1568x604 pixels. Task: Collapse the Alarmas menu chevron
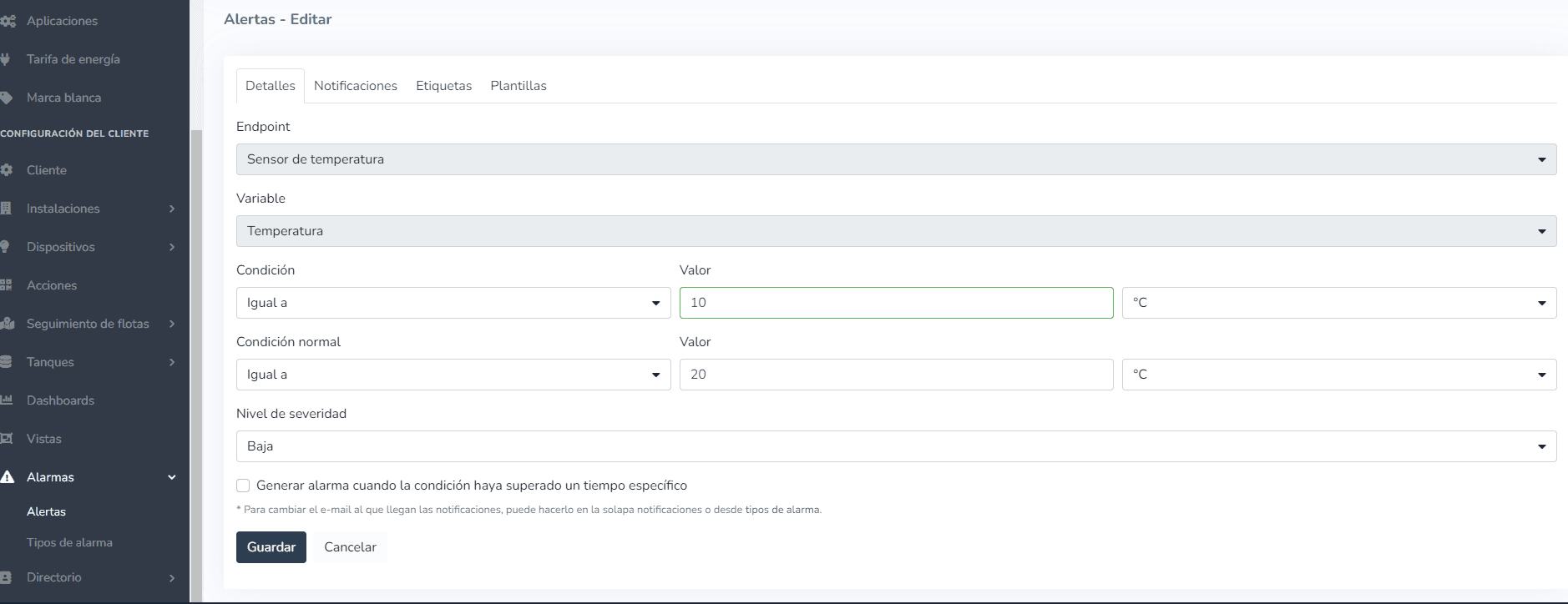click(x=172, y=477)
